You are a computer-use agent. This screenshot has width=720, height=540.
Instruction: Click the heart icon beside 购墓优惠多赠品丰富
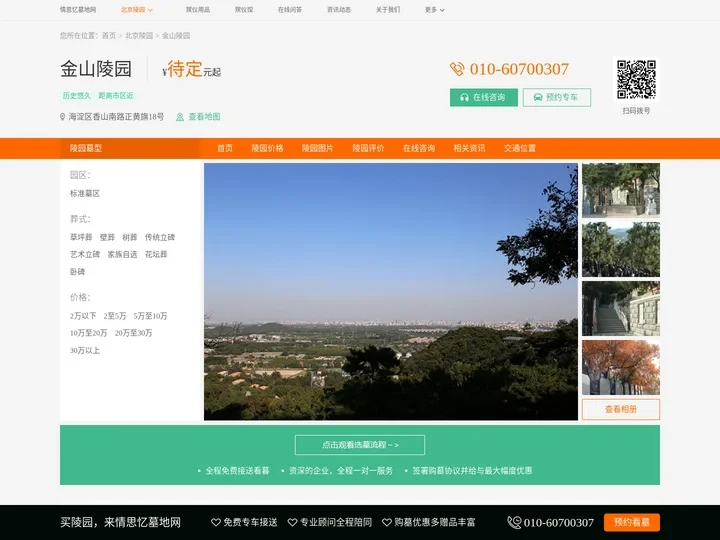coord(387,522)
